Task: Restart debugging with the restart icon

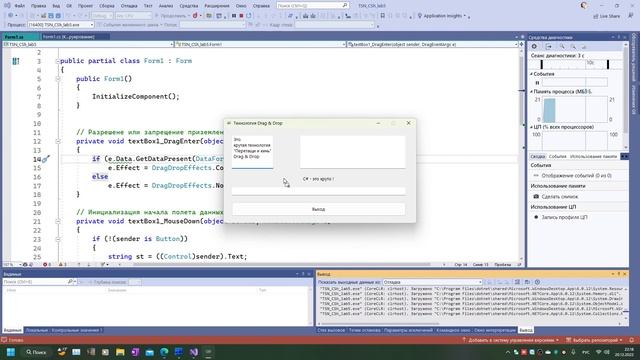Action: (249, 16)
